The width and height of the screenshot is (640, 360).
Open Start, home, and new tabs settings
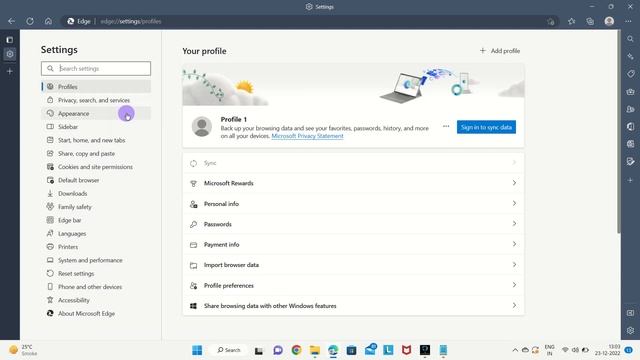[96, 140]
